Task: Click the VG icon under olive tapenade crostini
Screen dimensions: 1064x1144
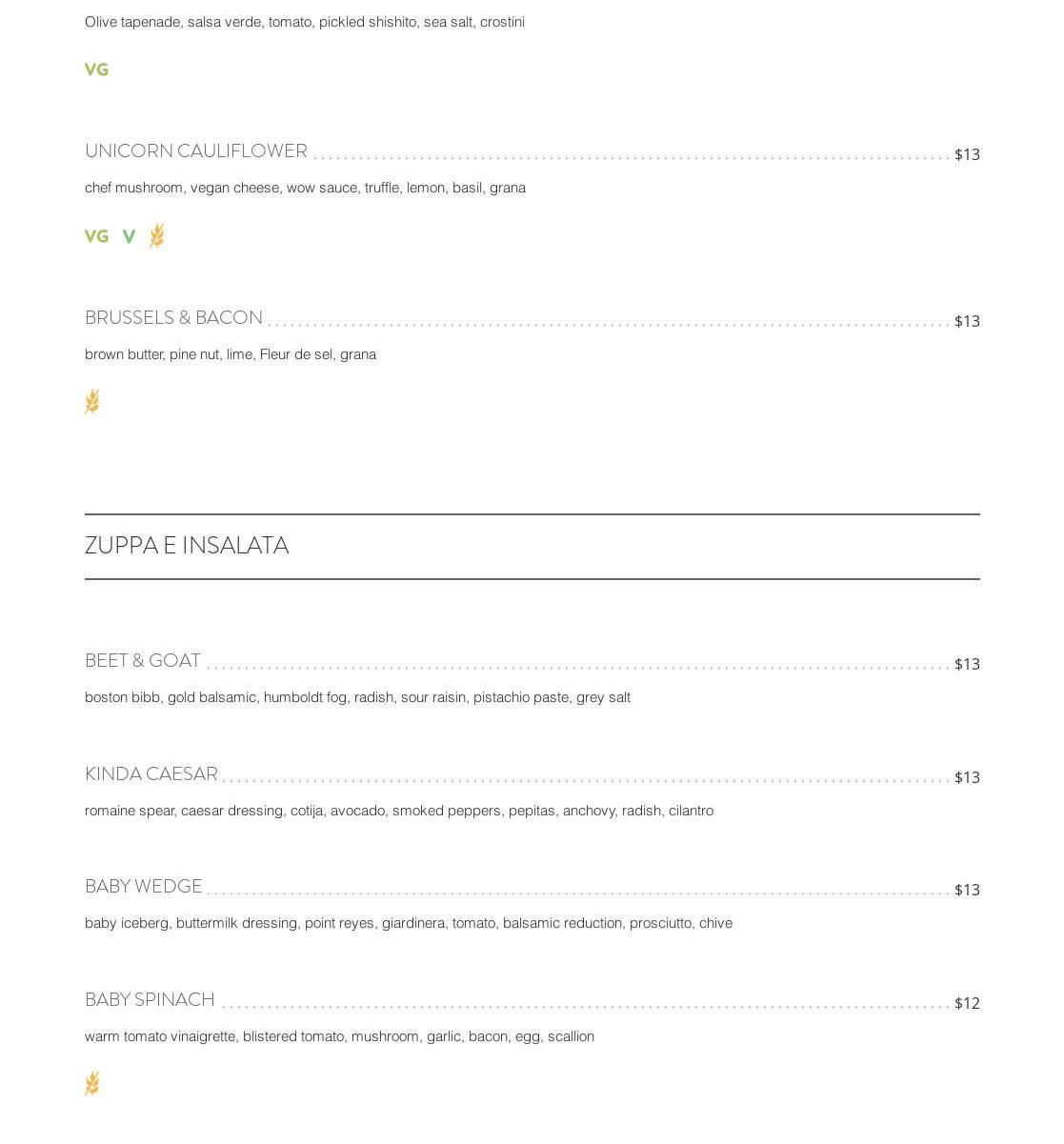Action: pyautogui.click(x=96, y=70)
